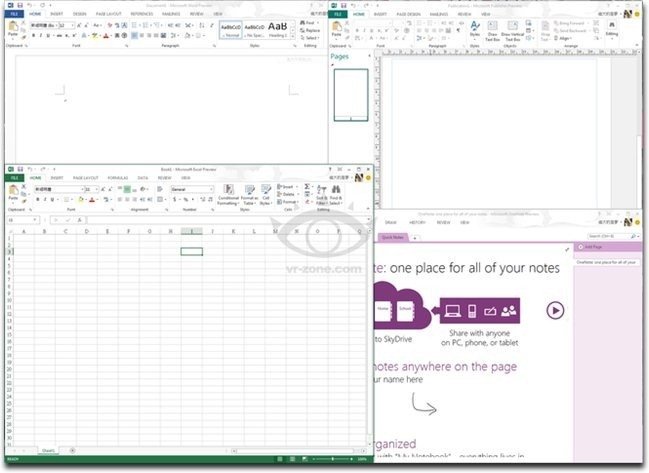Click Find & Select in Excel
649x473 pixels.
click(x=336, y=195)
